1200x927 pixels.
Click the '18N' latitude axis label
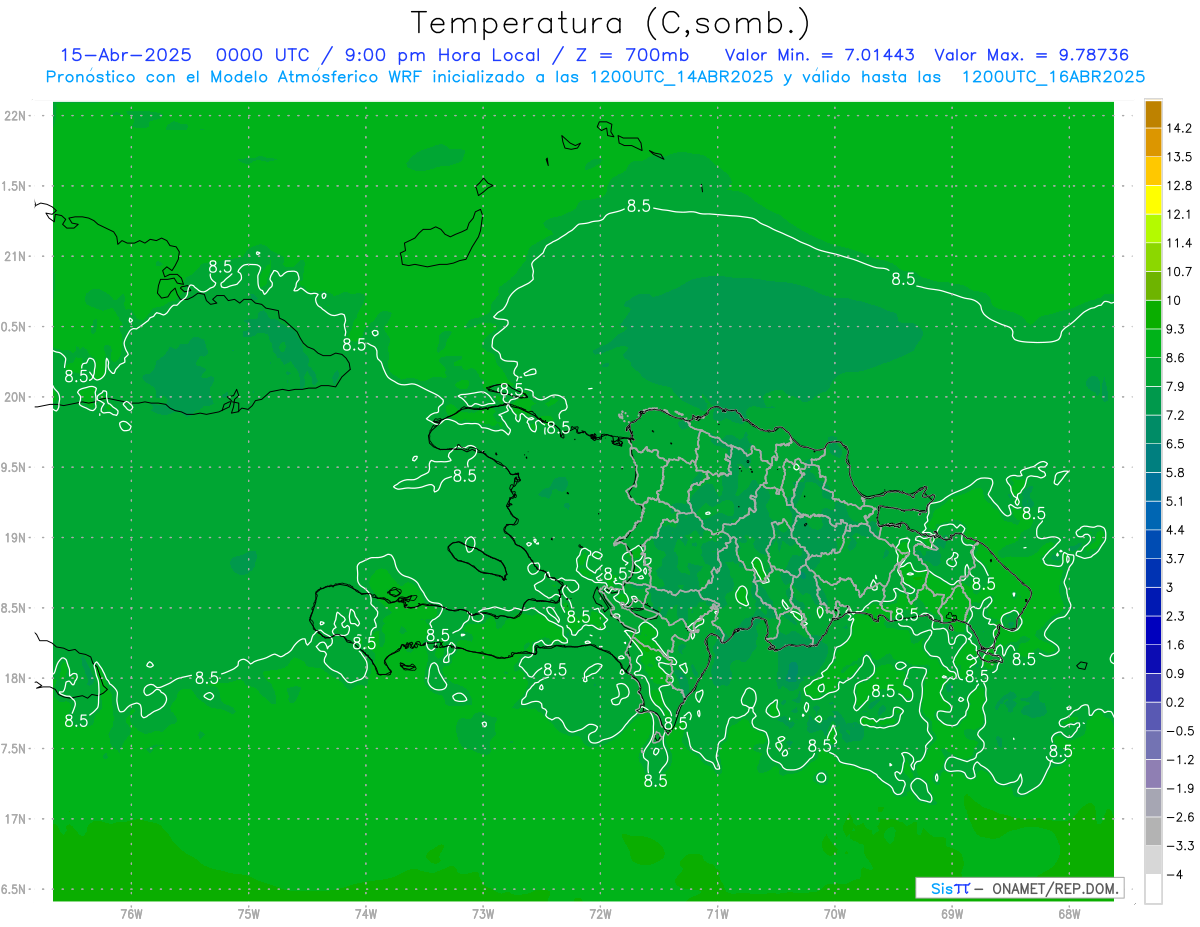click(x=14, y=679)
